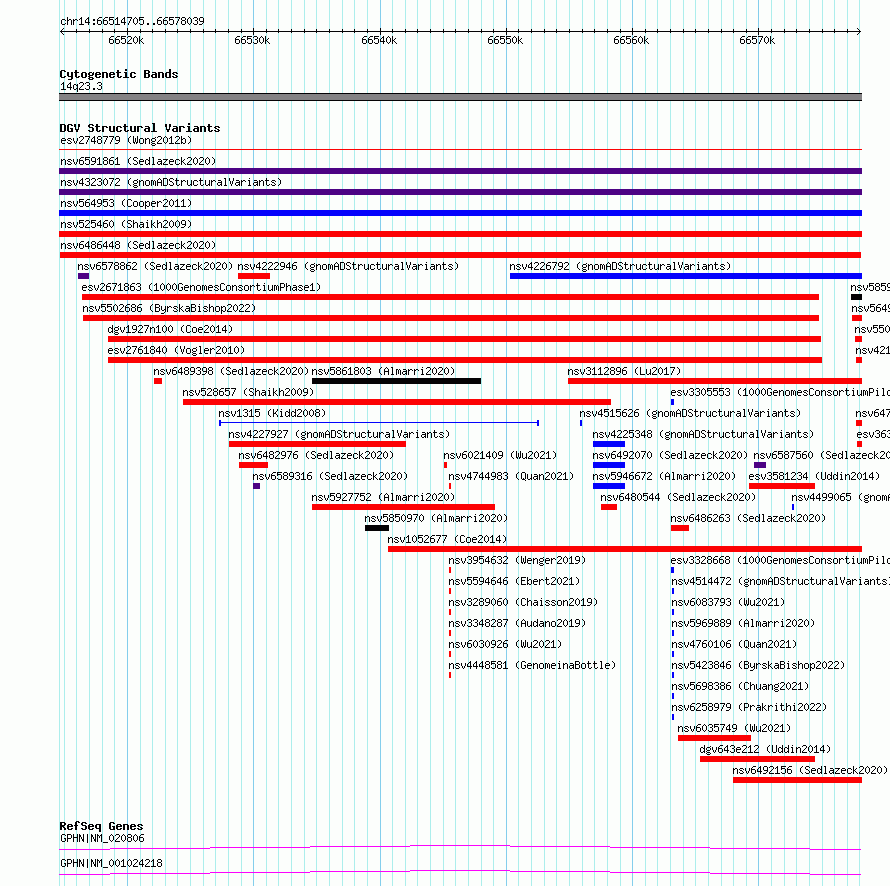
Task: Open the nsv6482976 (Sedlazeck2020) label
Action: click(x=316, y=455)
